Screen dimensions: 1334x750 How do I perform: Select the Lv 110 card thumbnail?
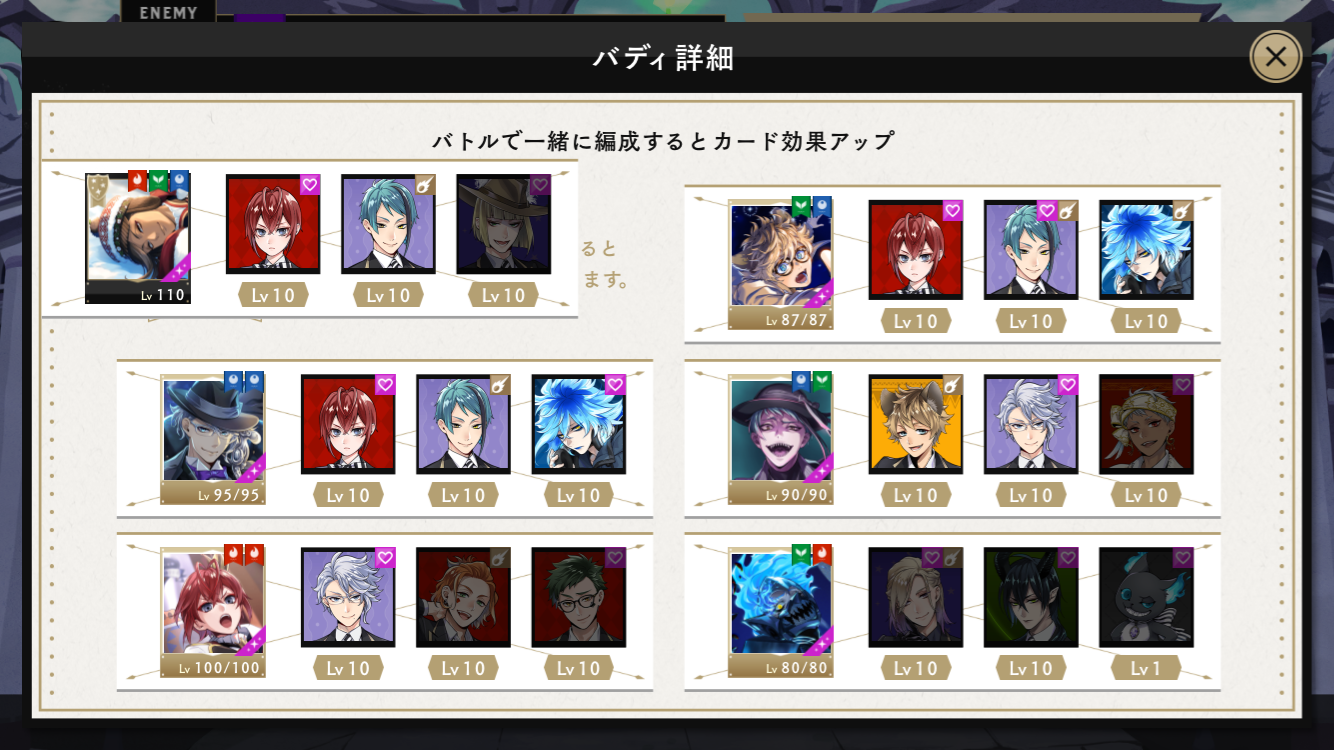tap(138, 238)
